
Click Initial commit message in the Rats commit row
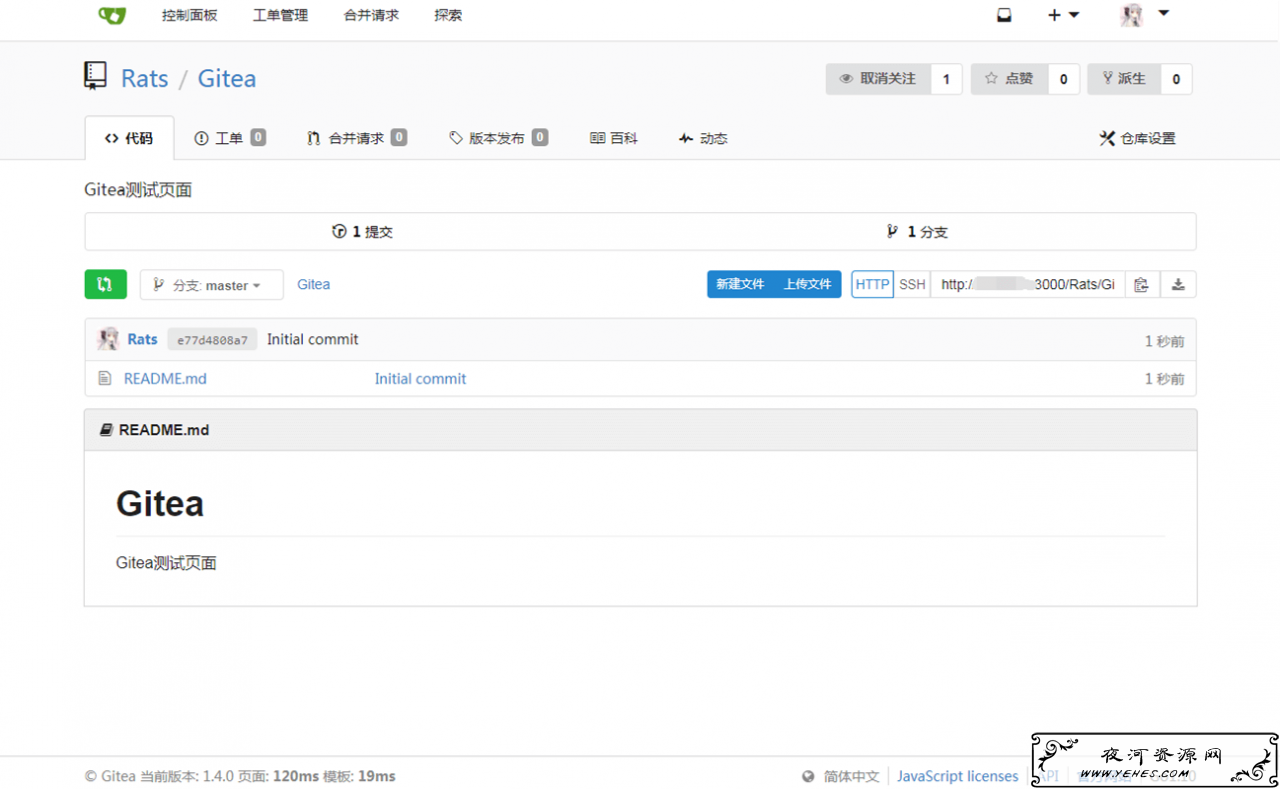click(312, 339)
